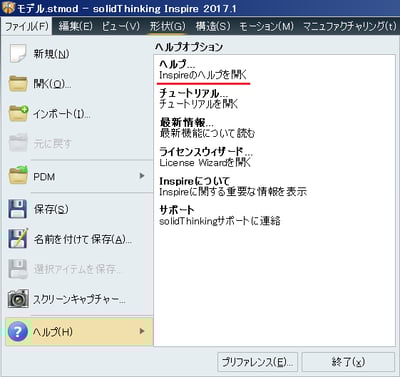This screenshot has width=400, height=377.
Task: Click the PDM folder icon
Action: point(18,175)
